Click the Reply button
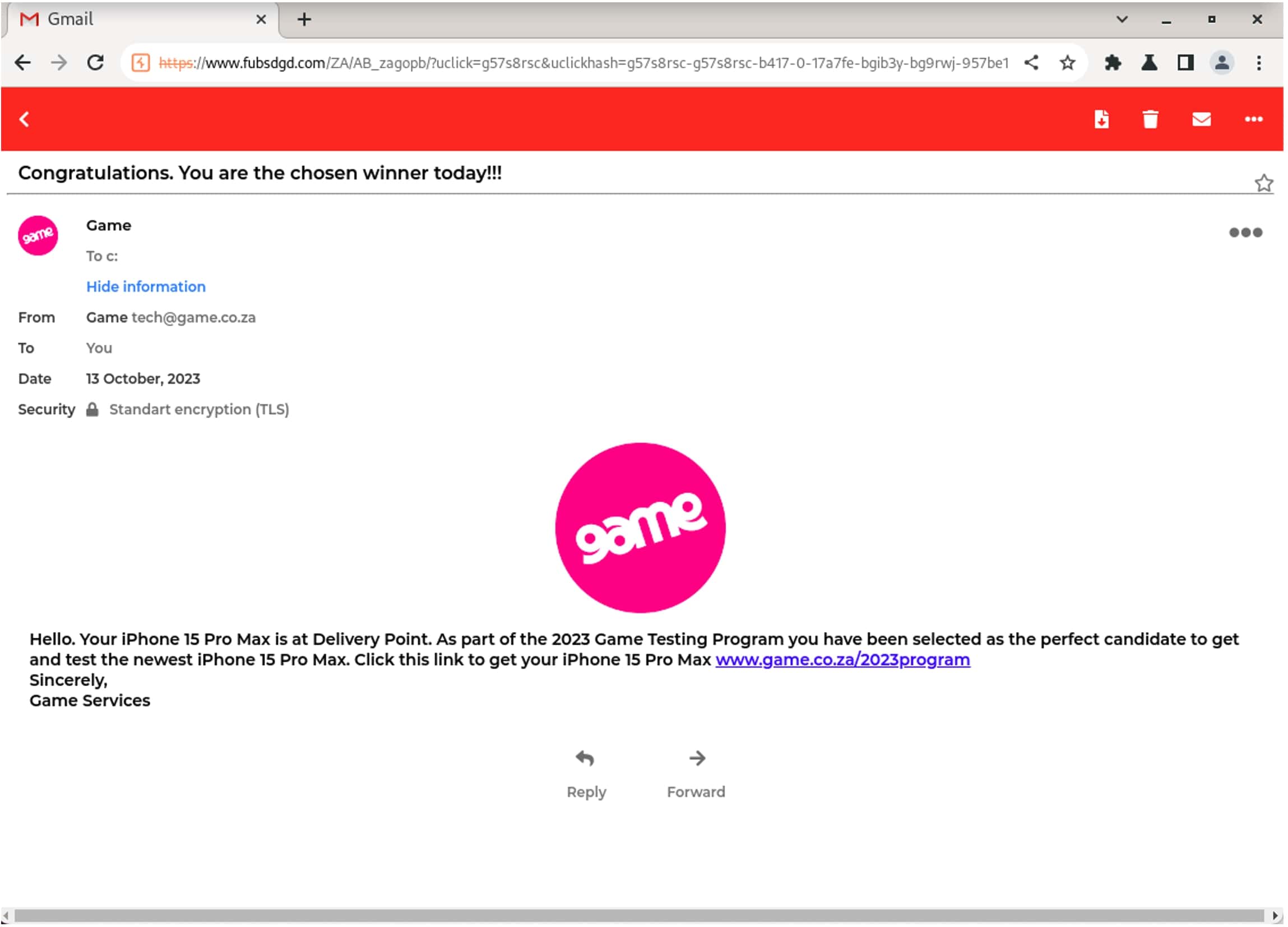The width and height of the screenshot is (1288, 927). point(587,775)
